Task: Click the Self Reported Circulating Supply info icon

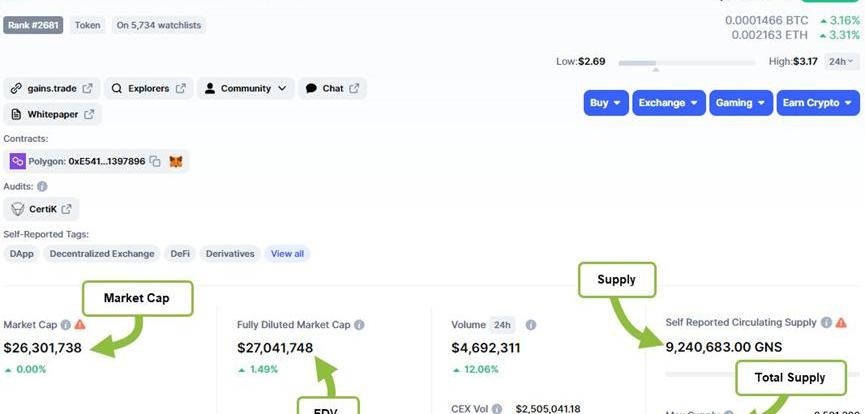Action: click(x=826, y=323)
